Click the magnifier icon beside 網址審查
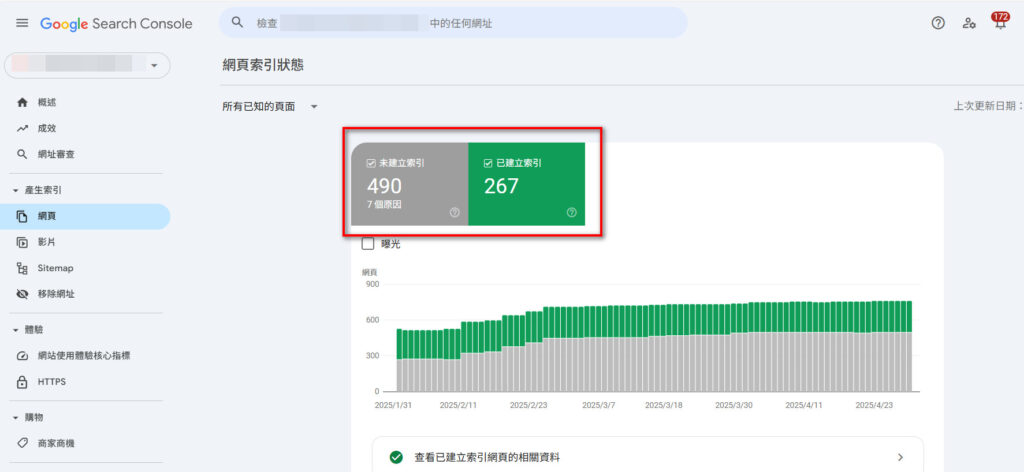Viewport: 1024px width, 472px height. point(22,155)
